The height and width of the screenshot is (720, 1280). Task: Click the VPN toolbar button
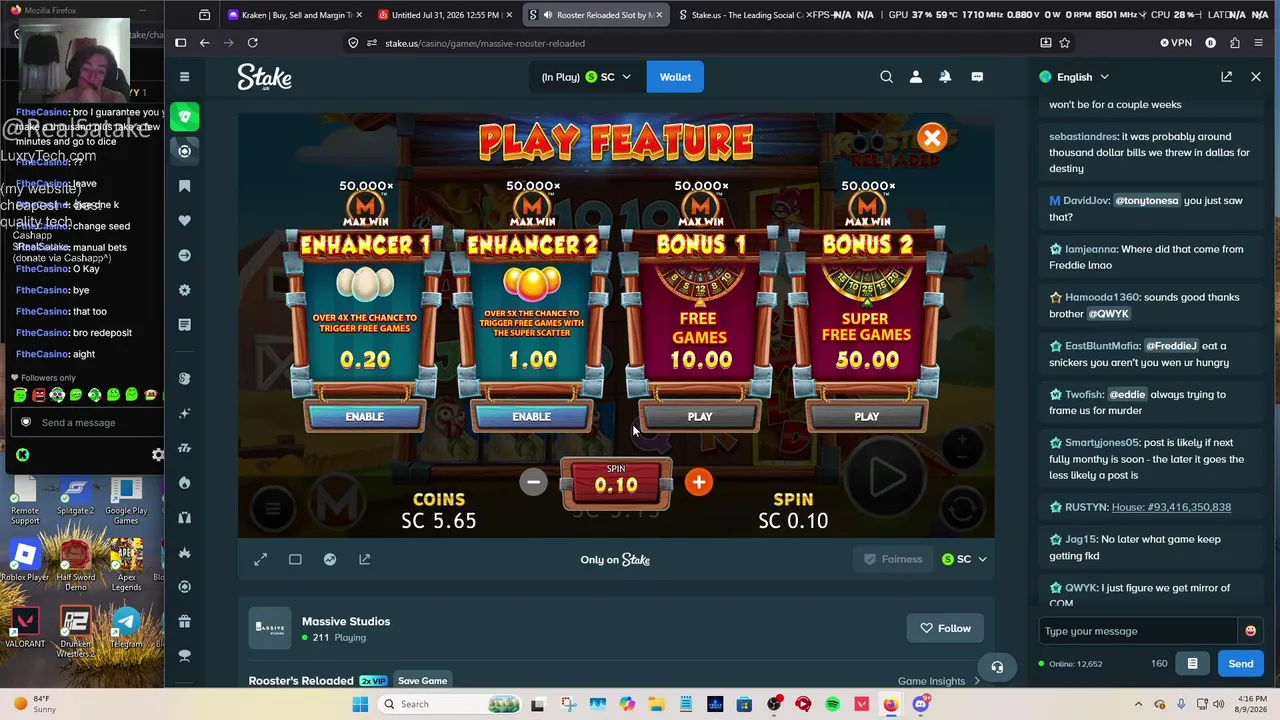click(1176, 43)
